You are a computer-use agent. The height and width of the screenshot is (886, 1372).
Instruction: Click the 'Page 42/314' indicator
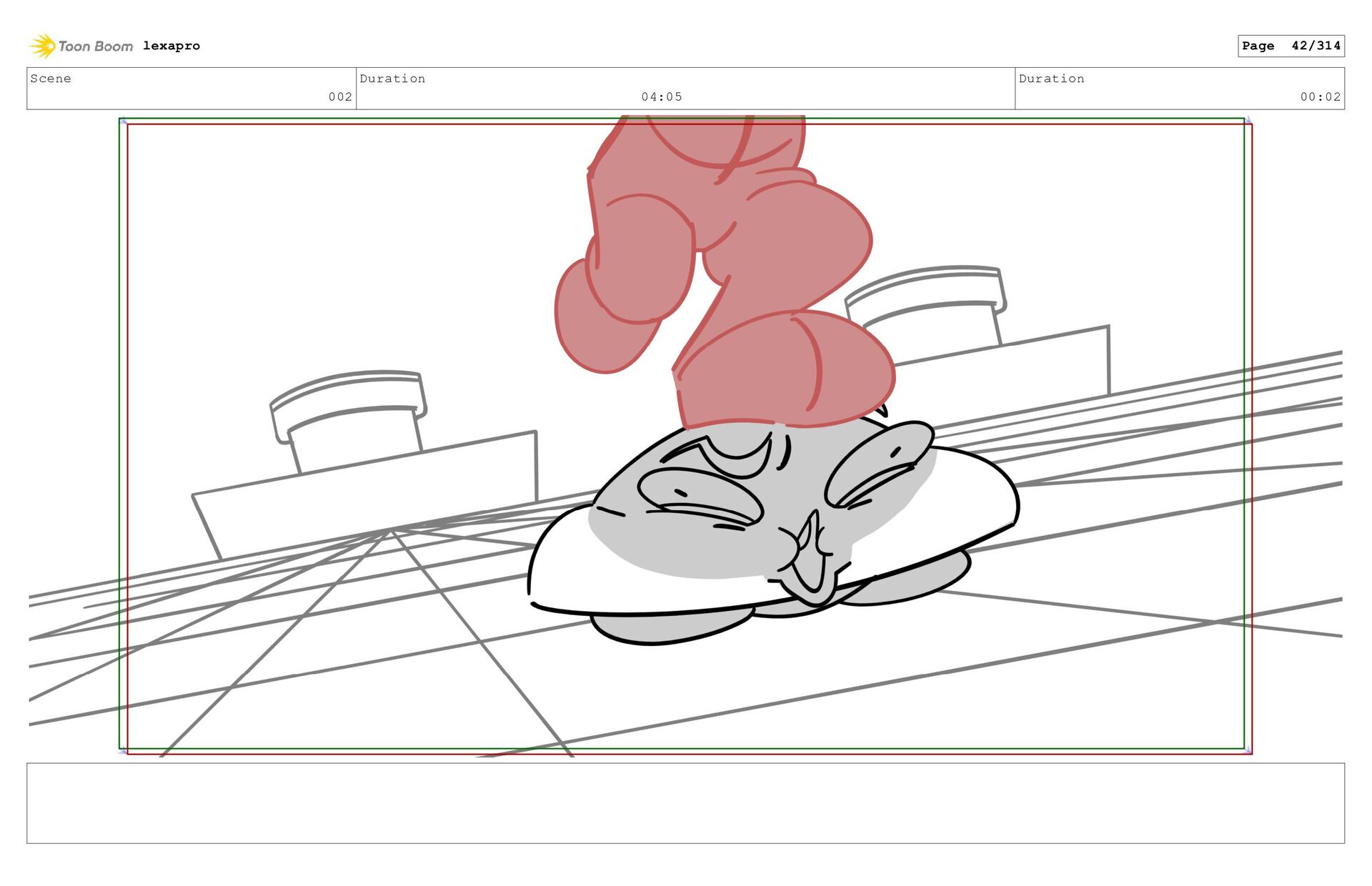(1291, 46)
